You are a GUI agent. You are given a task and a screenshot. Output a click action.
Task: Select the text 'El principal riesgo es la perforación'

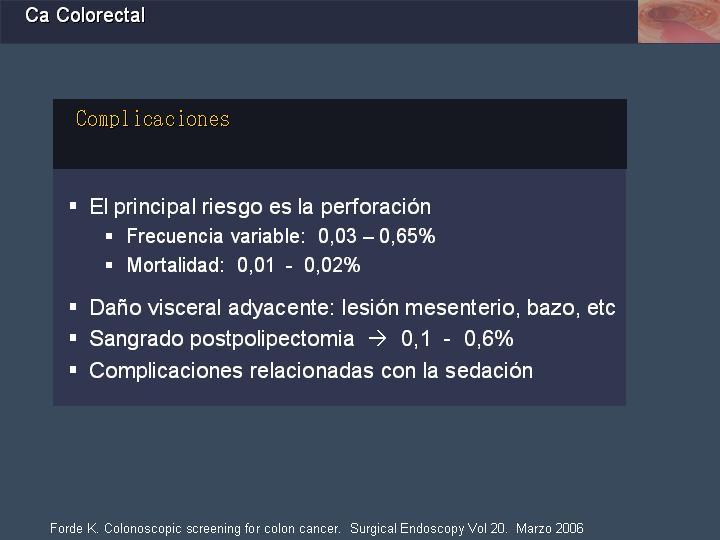(260, 207)
